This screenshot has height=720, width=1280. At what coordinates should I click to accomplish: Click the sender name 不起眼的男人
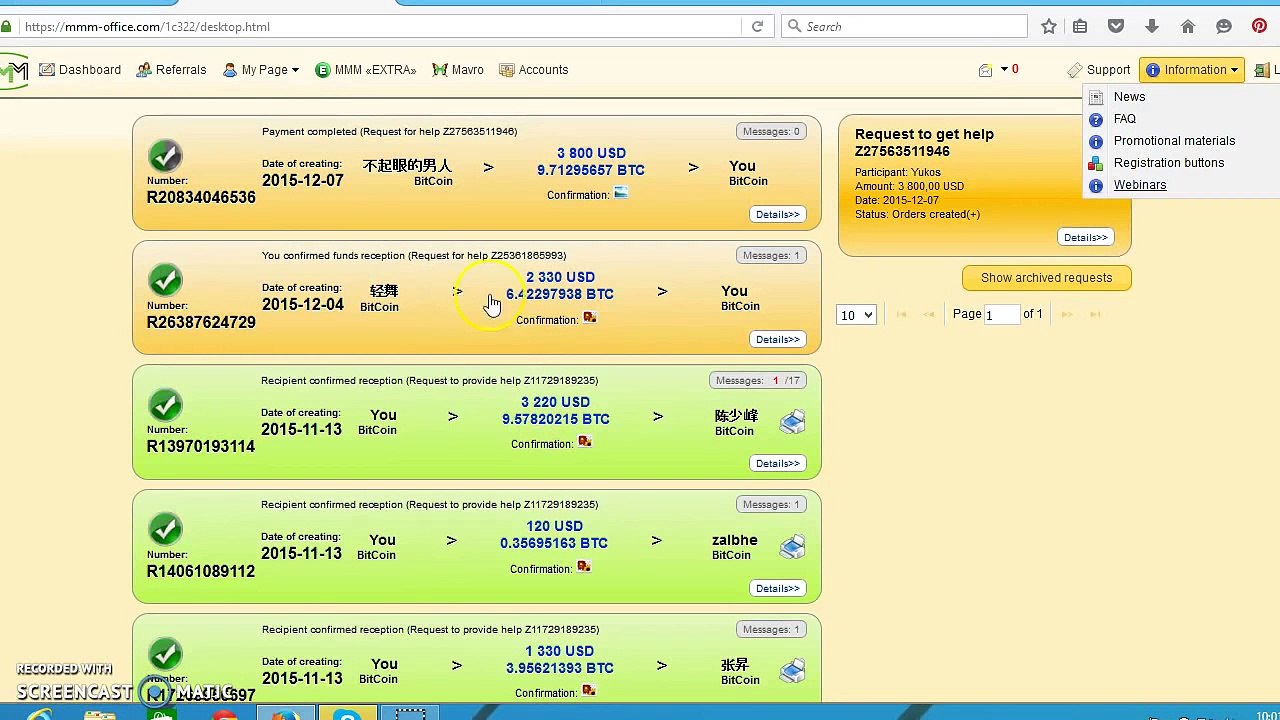pos(407,165)
